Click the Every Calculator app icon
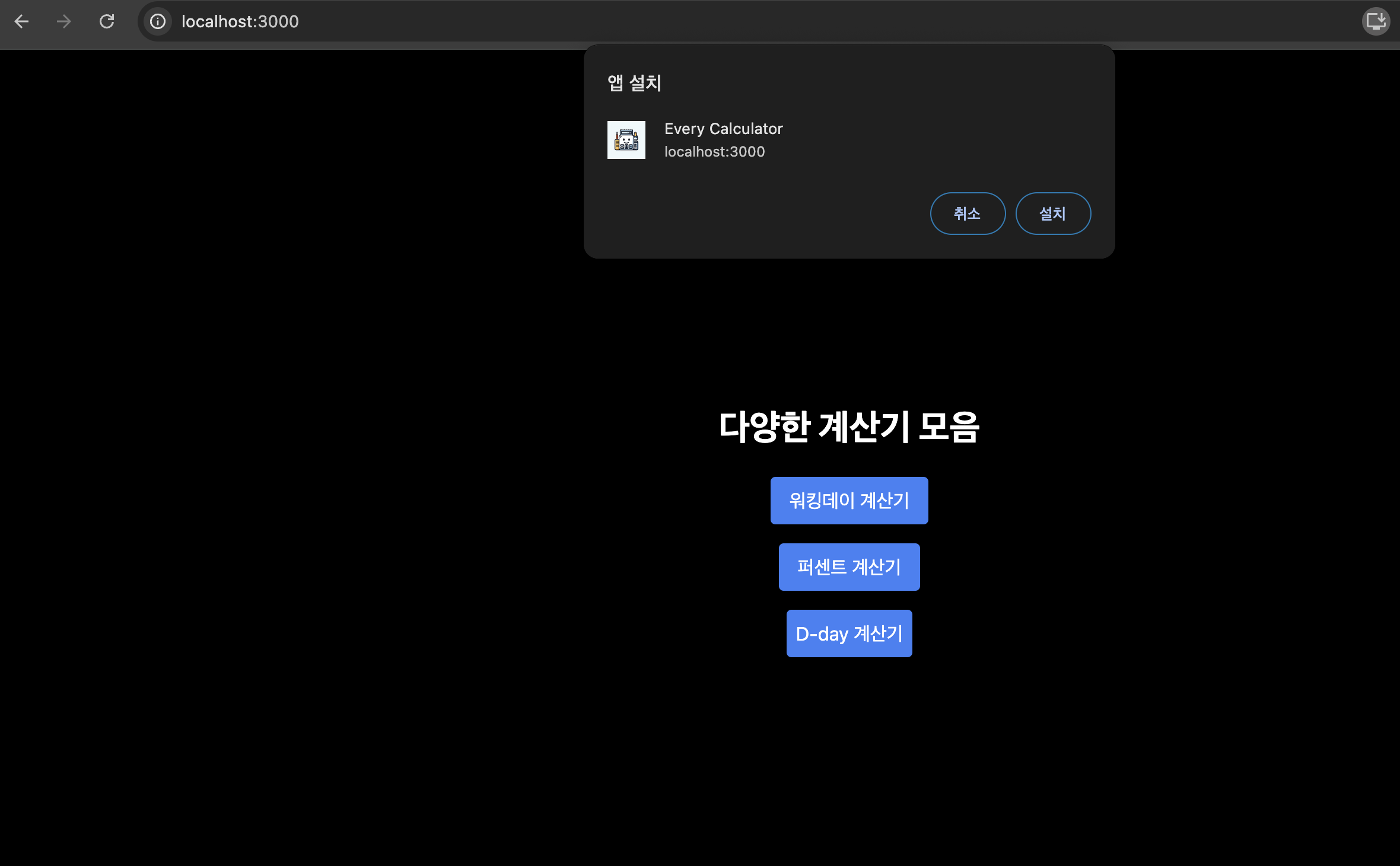The height and width of the screenshot is (866, 1400). point(626,140)
